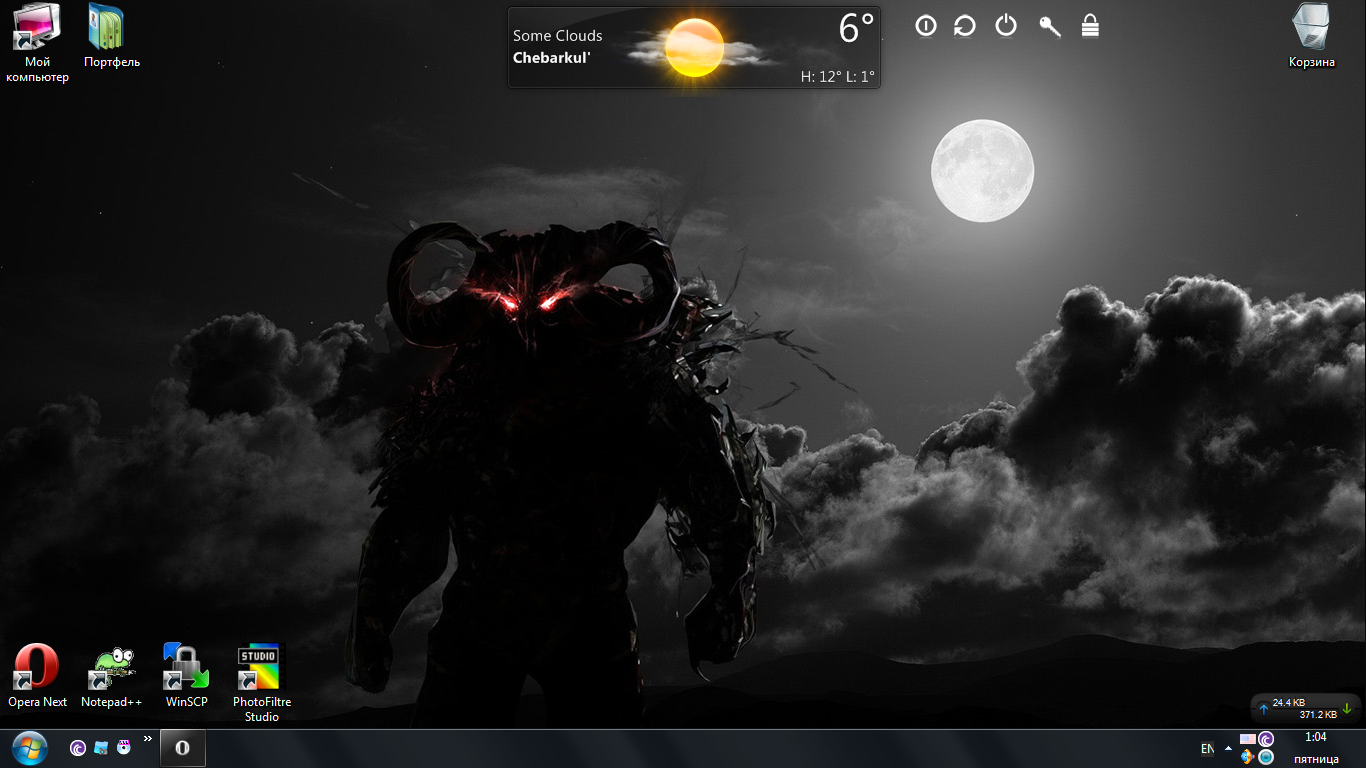The width and height of the screenshot is (1366, 768).
Task: Show hidden system tray icons arrow
Action: [x=1228, y=748]
